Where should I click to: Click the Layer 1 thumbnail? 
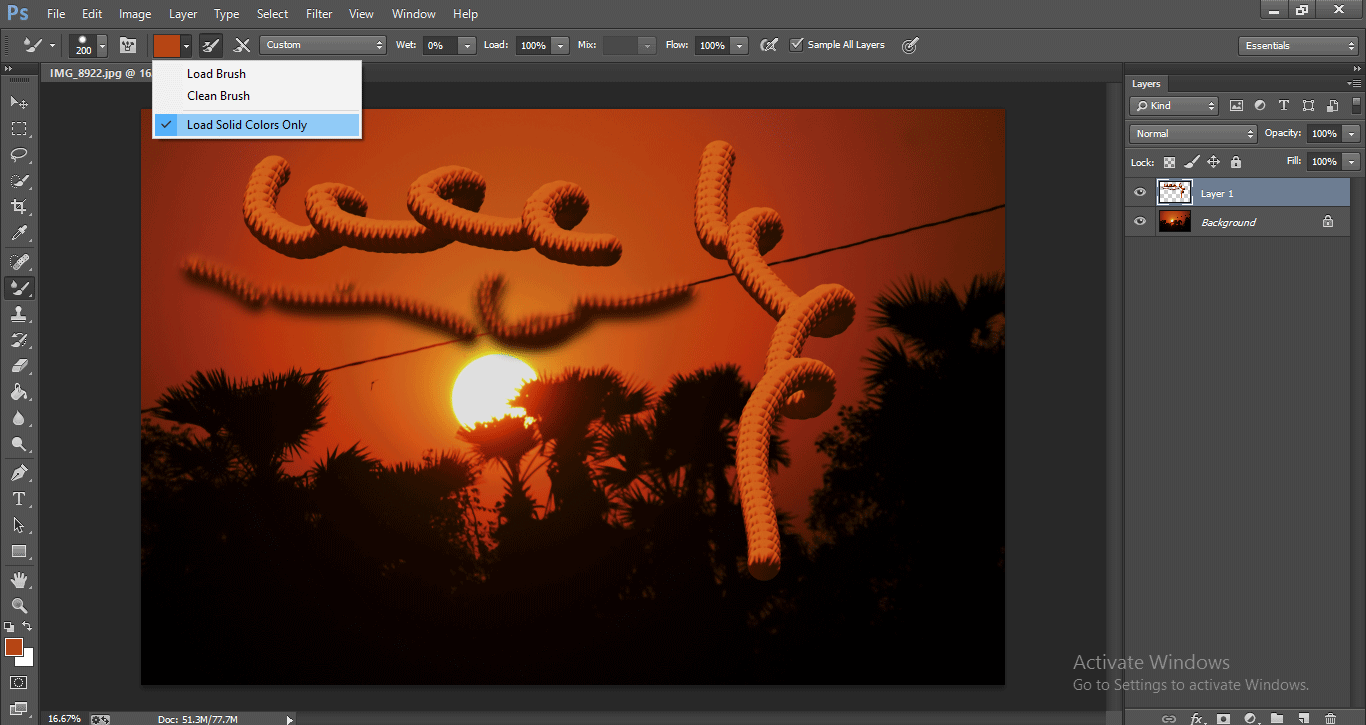1174,193
